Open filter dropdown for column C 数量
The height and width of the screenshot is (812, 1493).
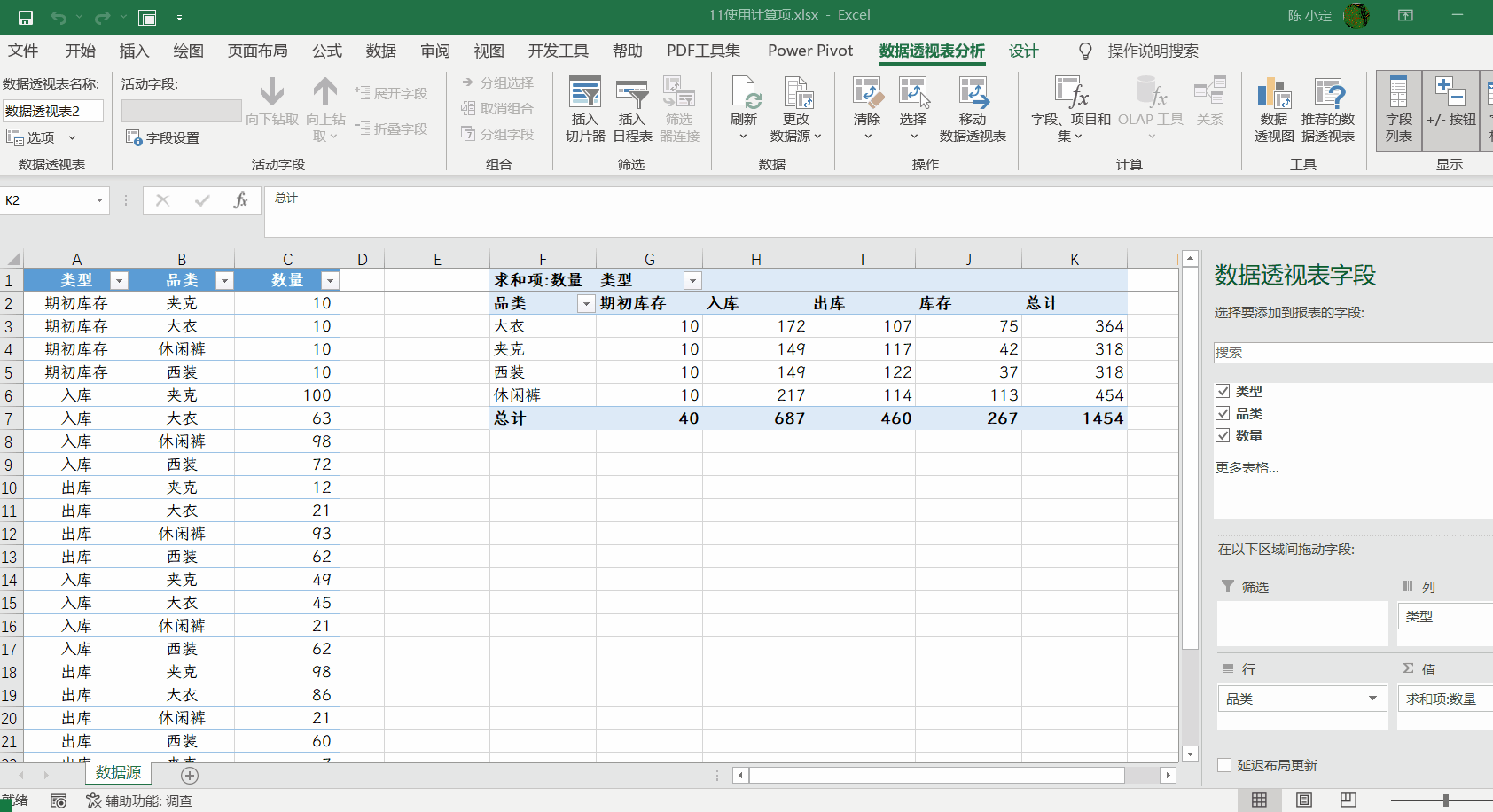[330, 281]
